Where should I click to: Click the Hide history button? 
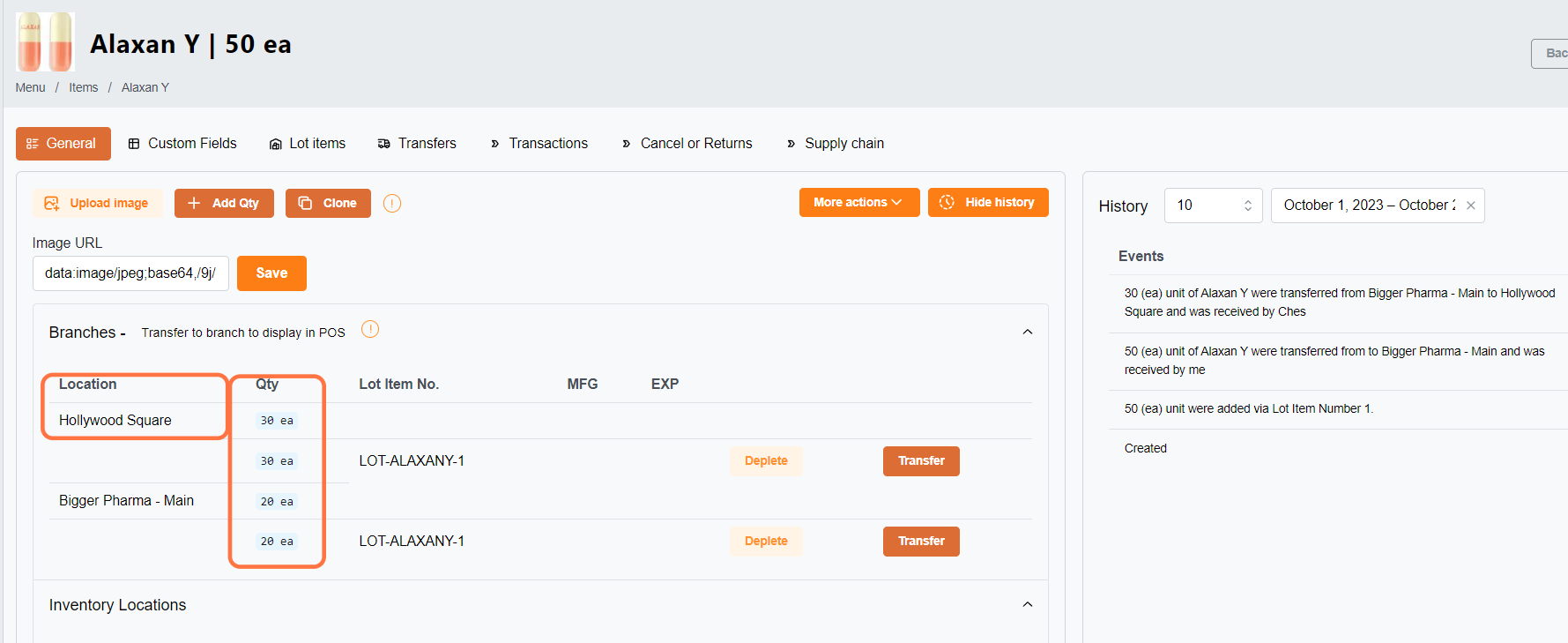[988, 202]
